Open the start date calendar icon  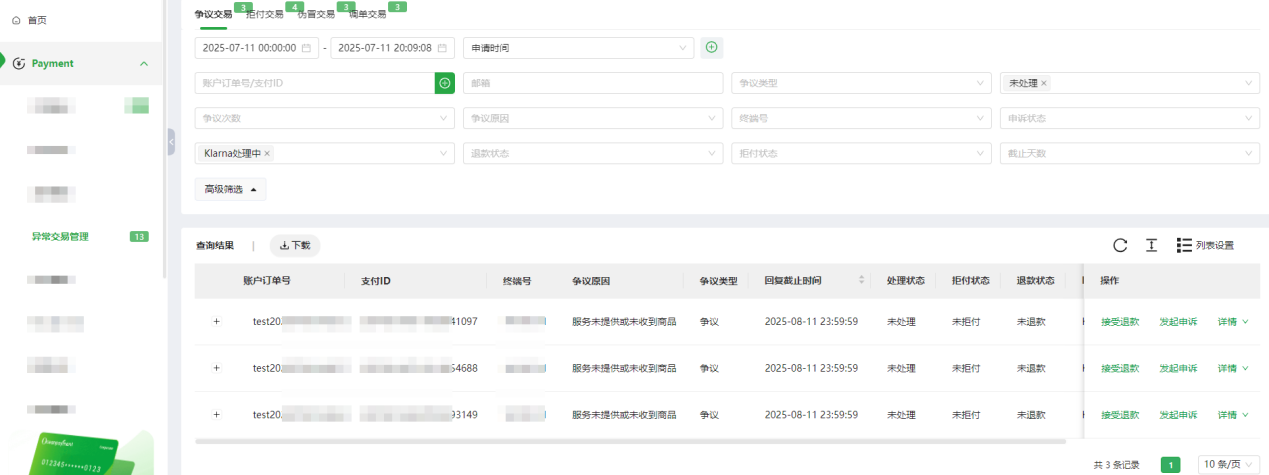[x=307, y=48]
